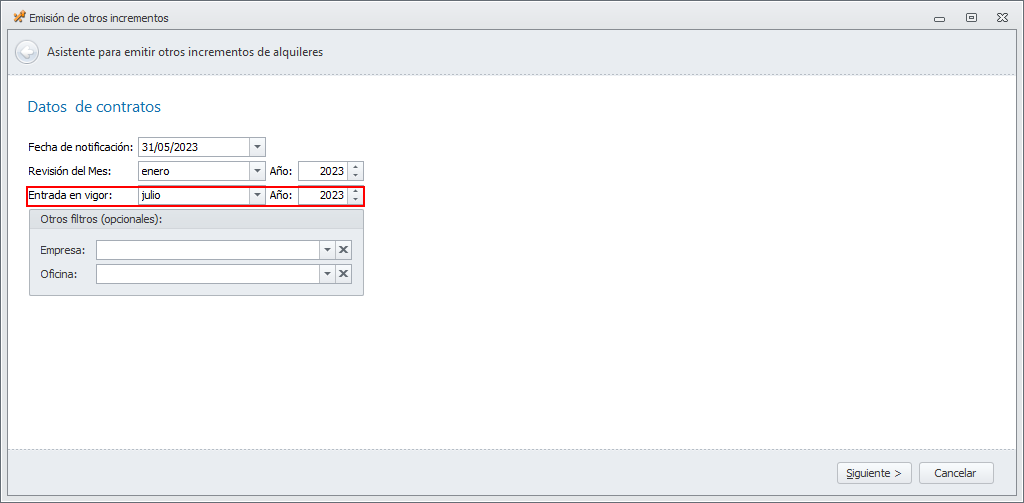The width and height of the screenshot is (1024, 503).
Task: Open the Empresa dropdown list
Action: [327, 250]
